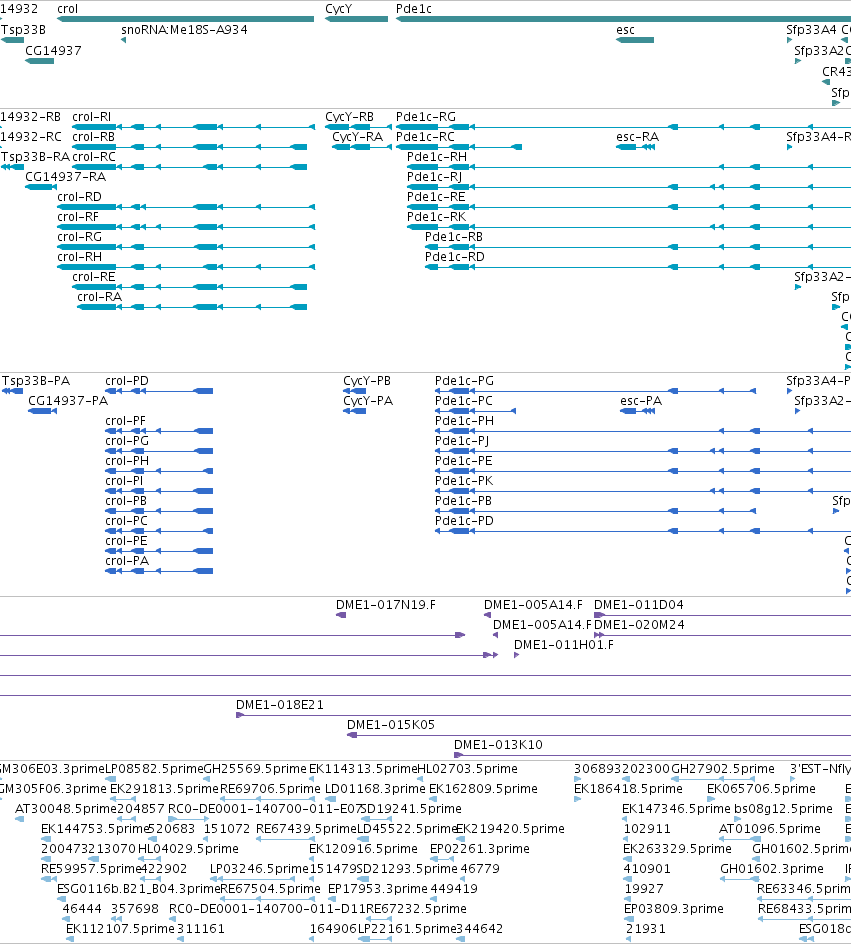Select protein crol-PA

pos(159,571)
